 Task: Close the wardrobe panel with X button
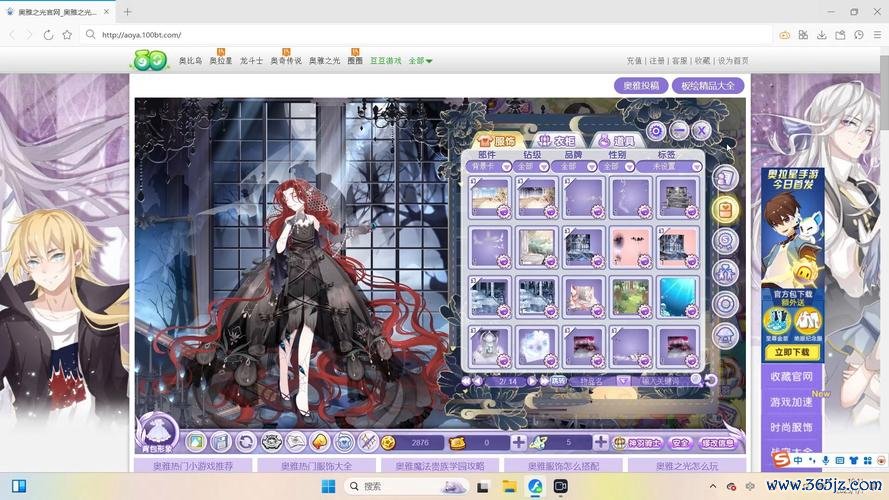tap(701, 131)
